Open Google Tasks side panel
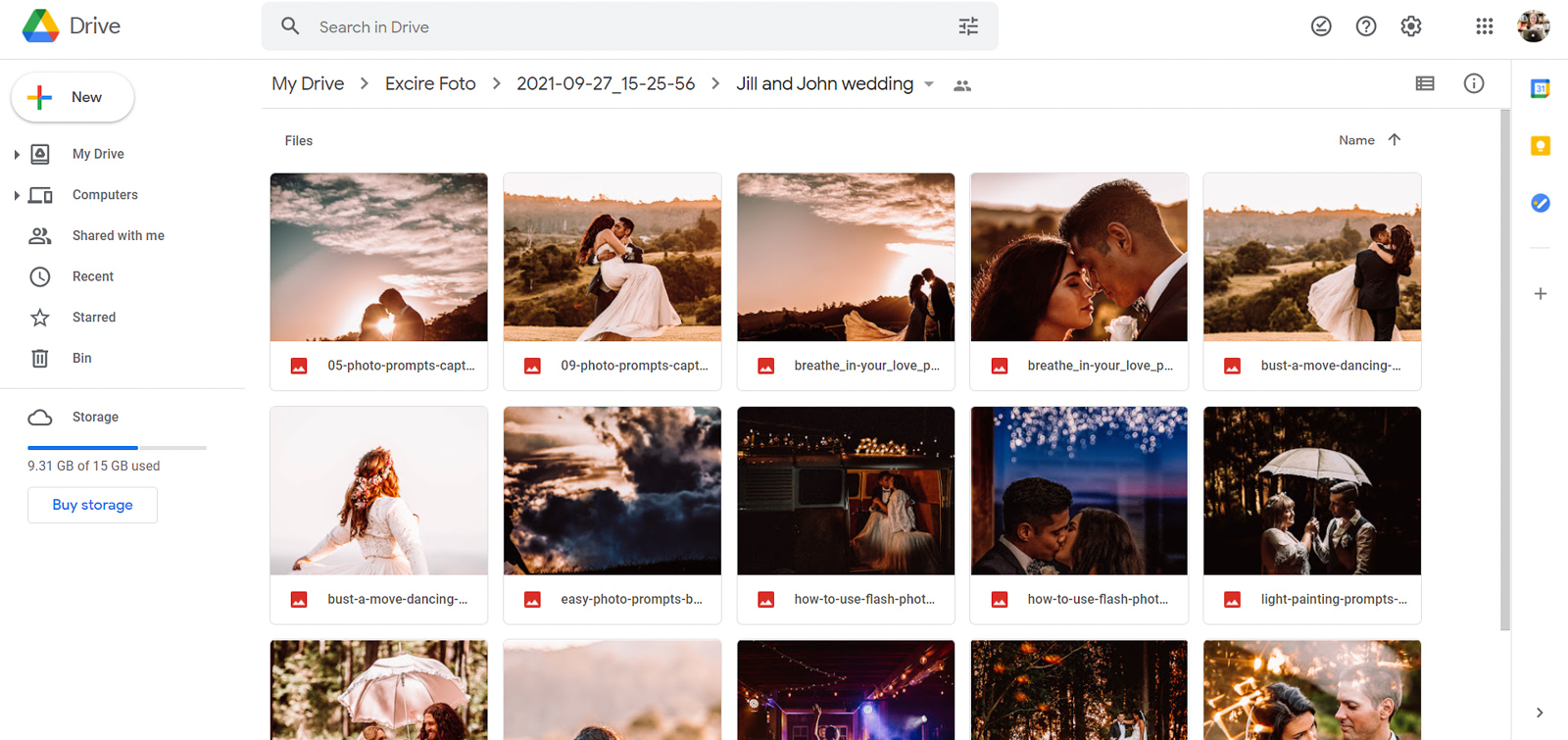The width and height of the screenshot is (1568, 740). click(x=1541, y=203)
